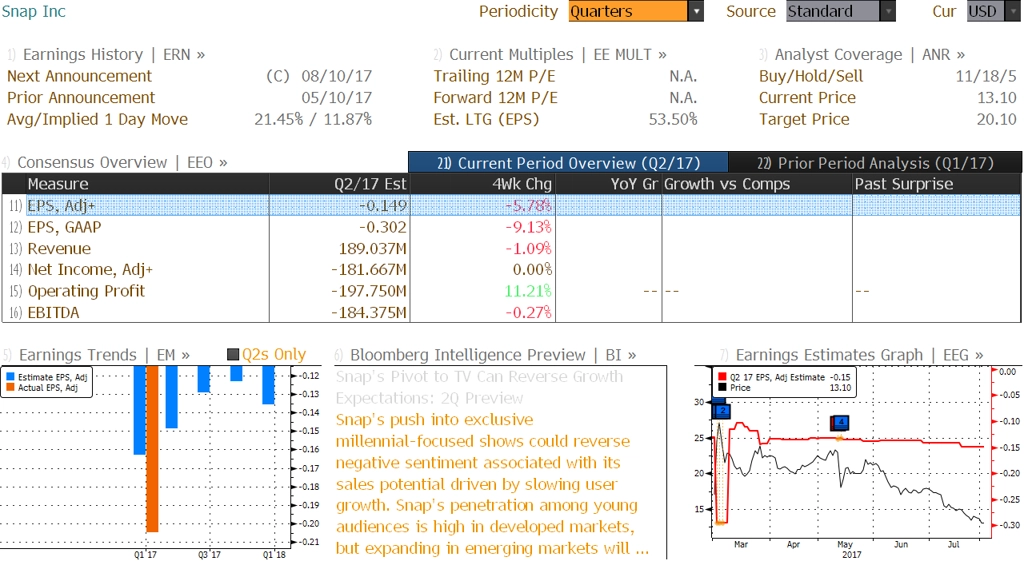Viewport: 1024px width, 561px height.
Task: Switch to Prior Period Analysis (Q1/17) tab
Action: [x=875, y=163]
